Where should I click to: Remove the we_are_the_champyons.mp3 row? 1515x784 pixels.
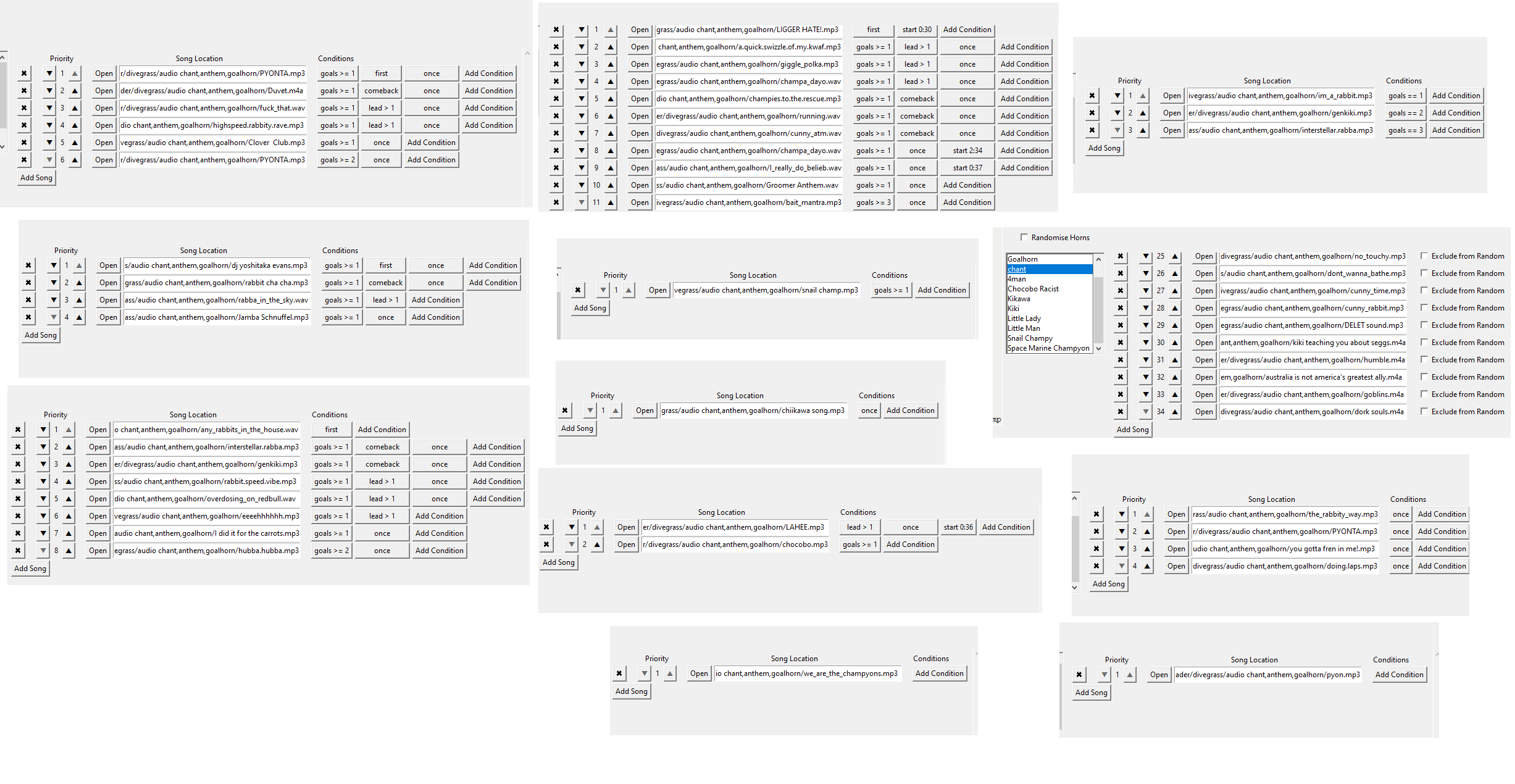pos(619,673)
